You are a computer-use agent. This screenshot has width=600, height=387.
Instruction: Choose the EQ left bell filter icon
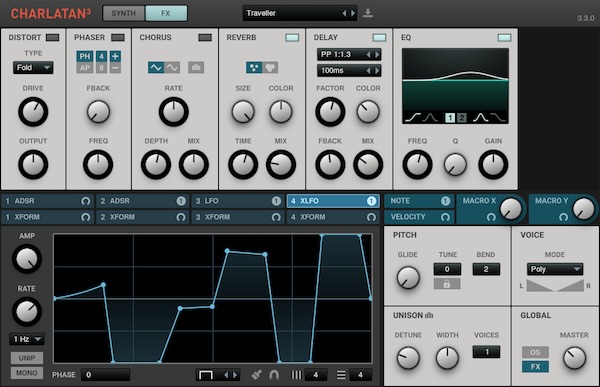click(429, 118)
